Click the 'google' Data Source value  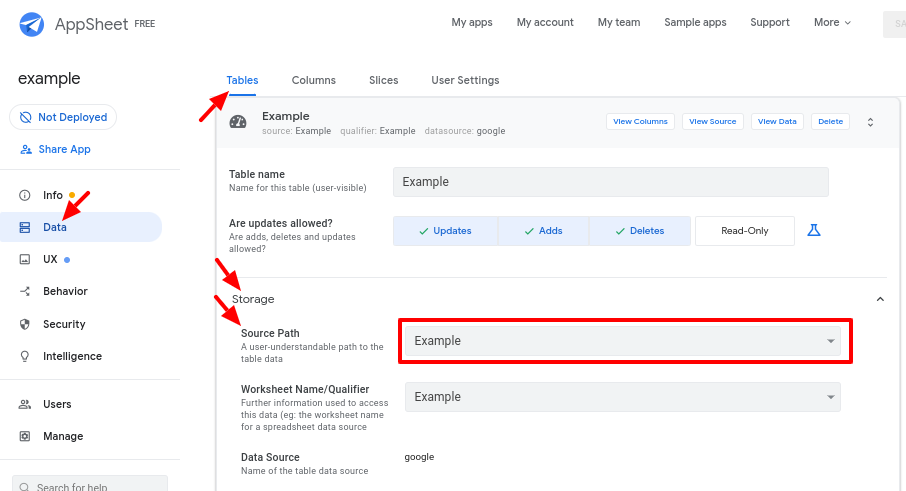(x=419, y=457)
